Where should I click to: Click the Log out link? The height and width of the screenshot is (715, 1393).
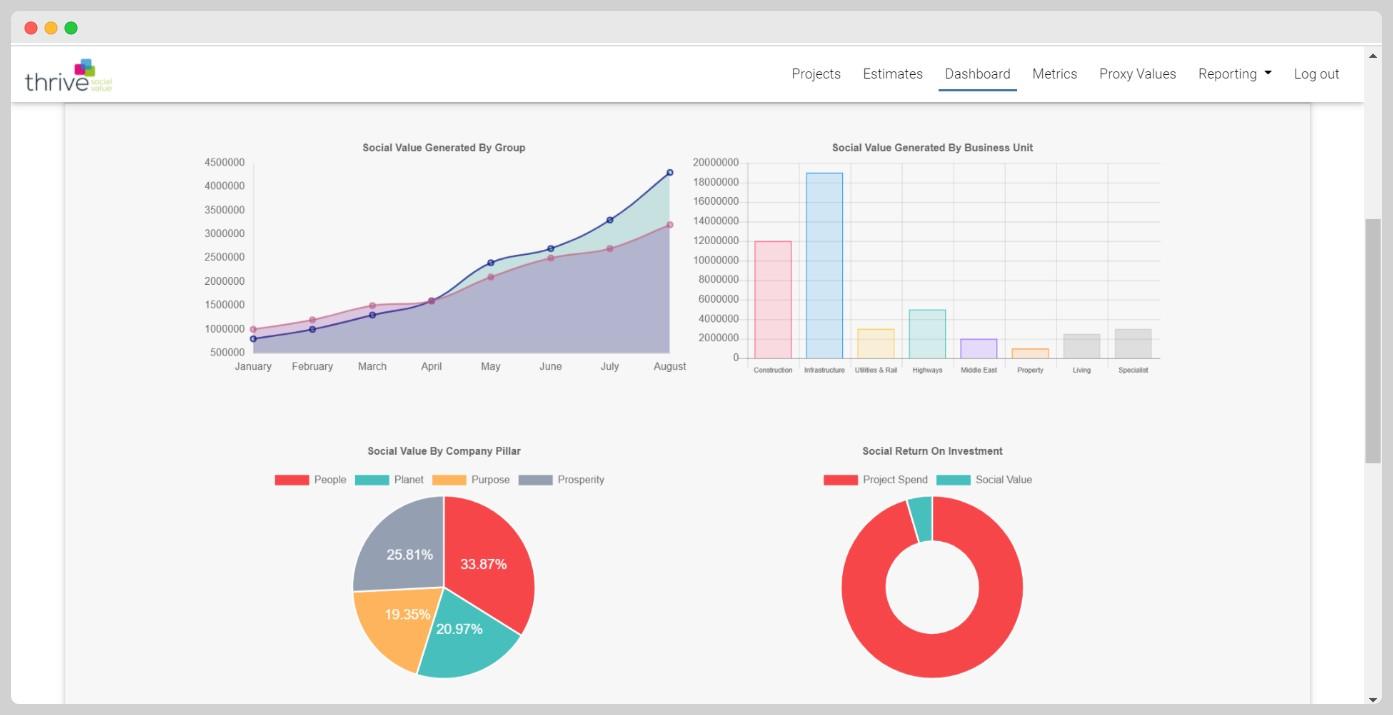[x=1316, y=74]
